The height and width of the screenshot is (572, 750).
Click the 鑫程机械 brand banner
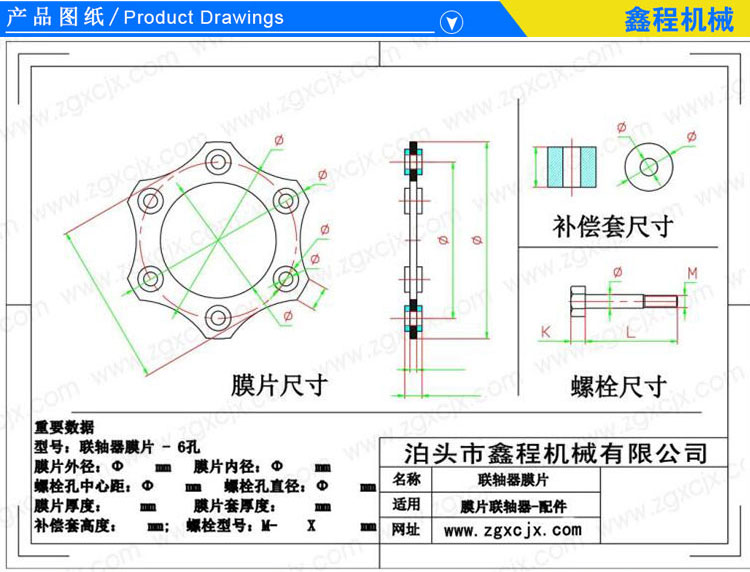click(663, 19)
